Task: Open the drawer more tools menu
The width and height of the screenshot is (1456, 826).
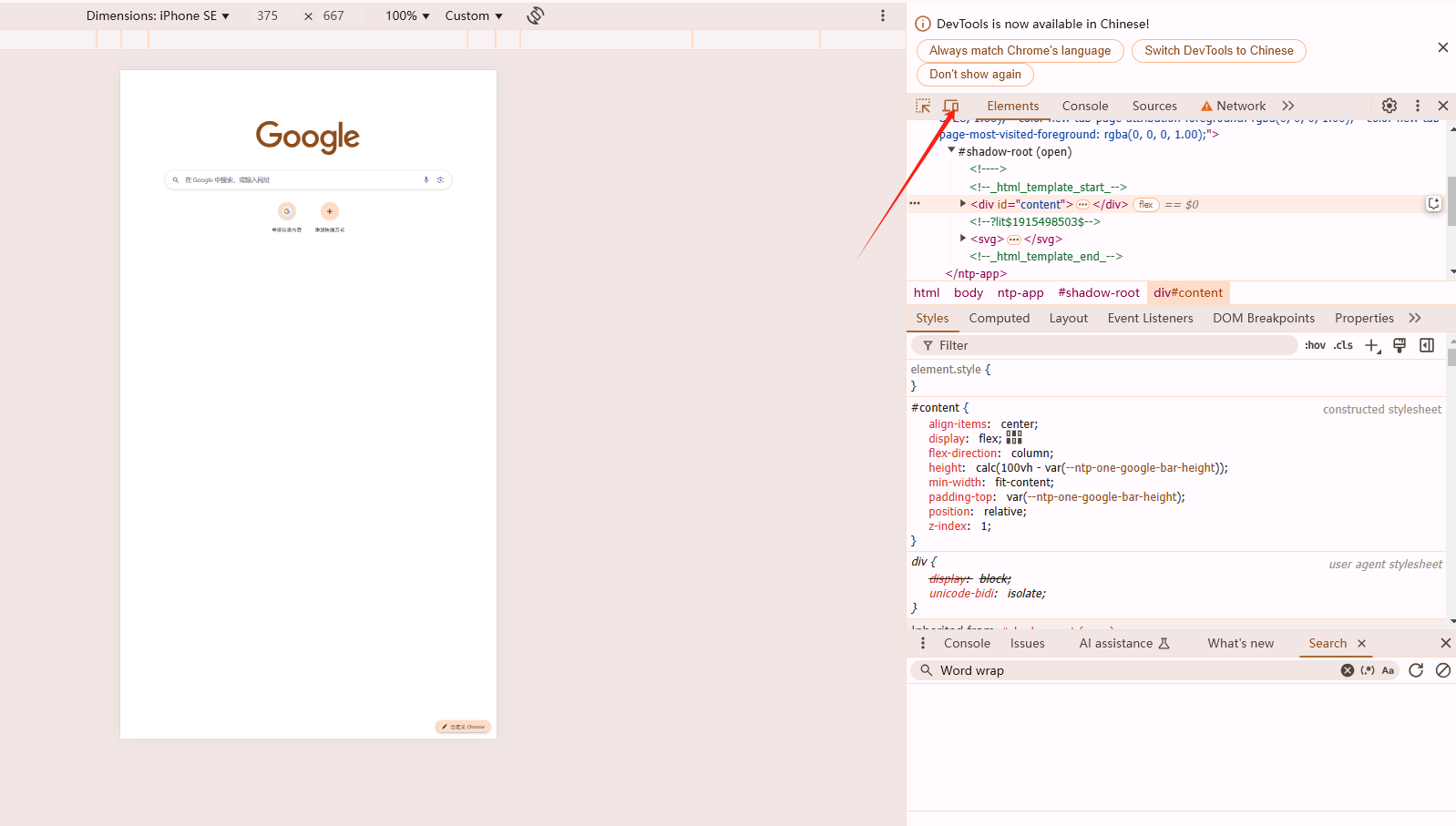Action: 923,643
